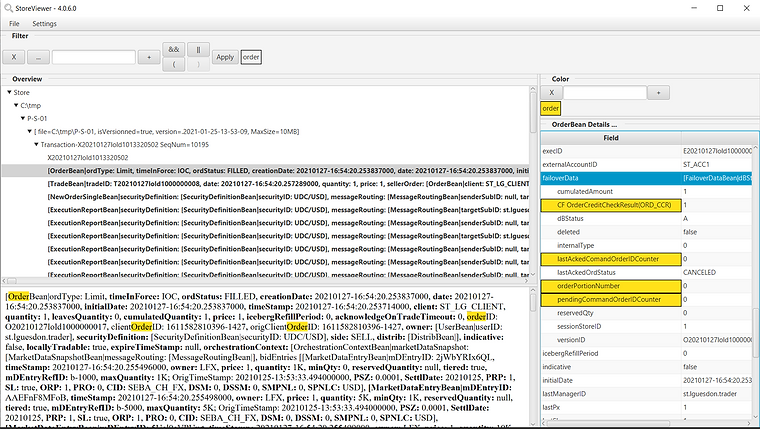Screen dimensions: 760x429
Task: Open the Settings menu
Action: click(44, 23)
